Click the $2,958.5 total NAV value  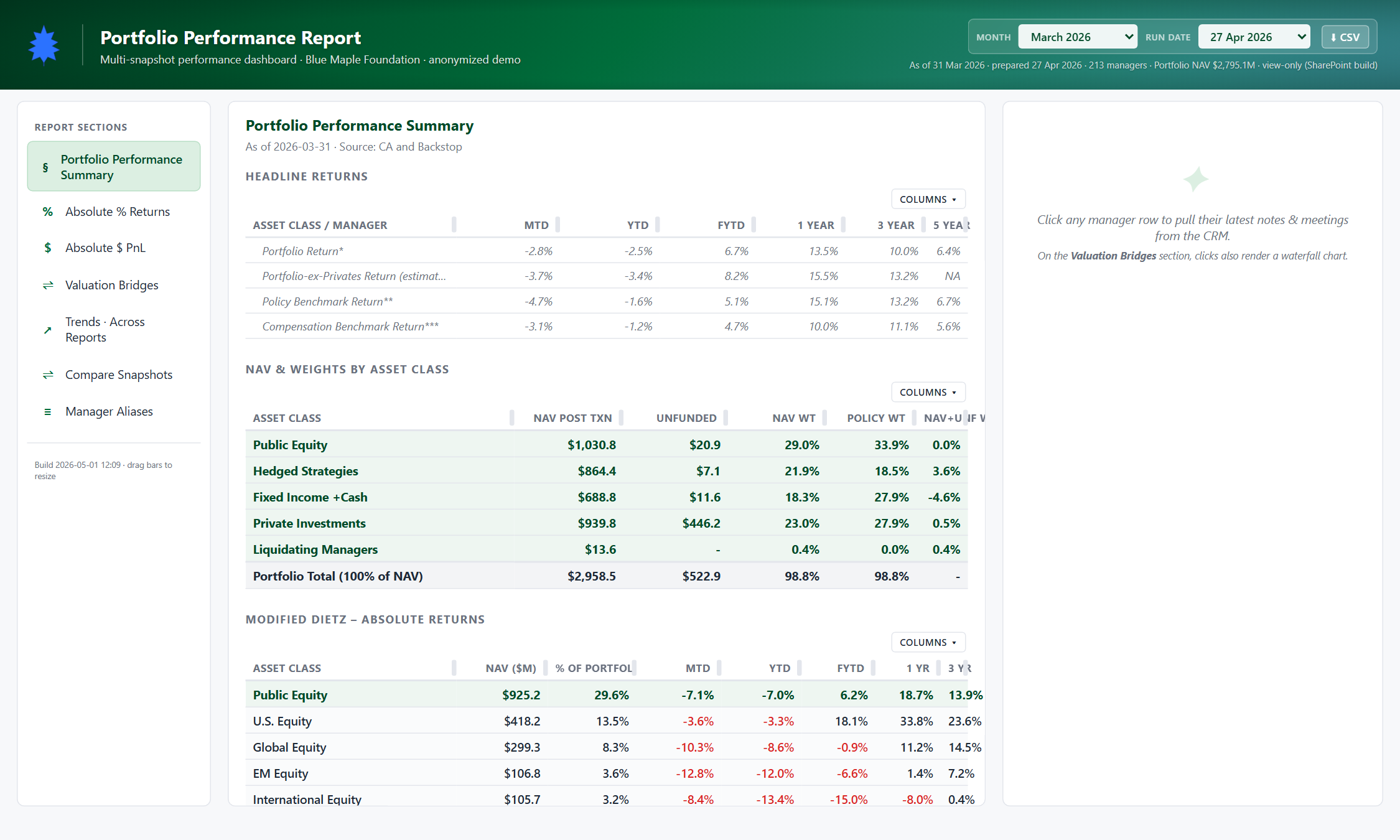pos(591,576)
